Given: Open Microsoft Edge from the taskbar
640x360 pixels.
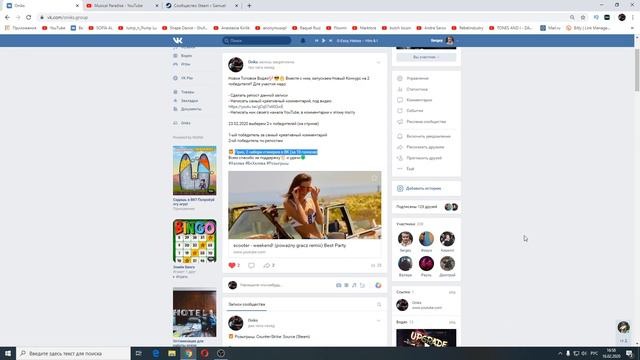Looking at the screenshot, I should [156, 353].
